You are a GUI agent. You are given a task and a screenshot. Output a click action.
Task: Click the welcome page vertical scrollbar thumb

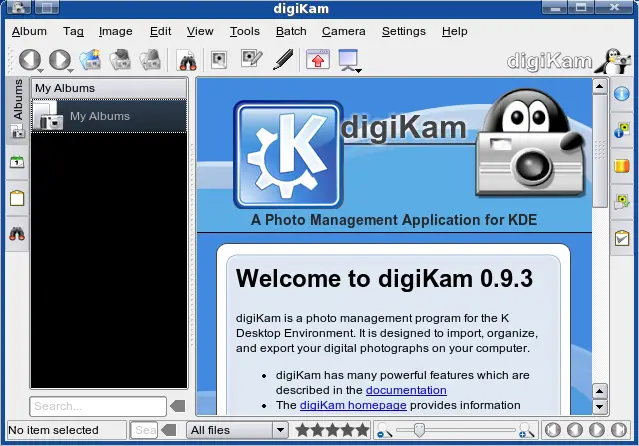pos(599,151)
